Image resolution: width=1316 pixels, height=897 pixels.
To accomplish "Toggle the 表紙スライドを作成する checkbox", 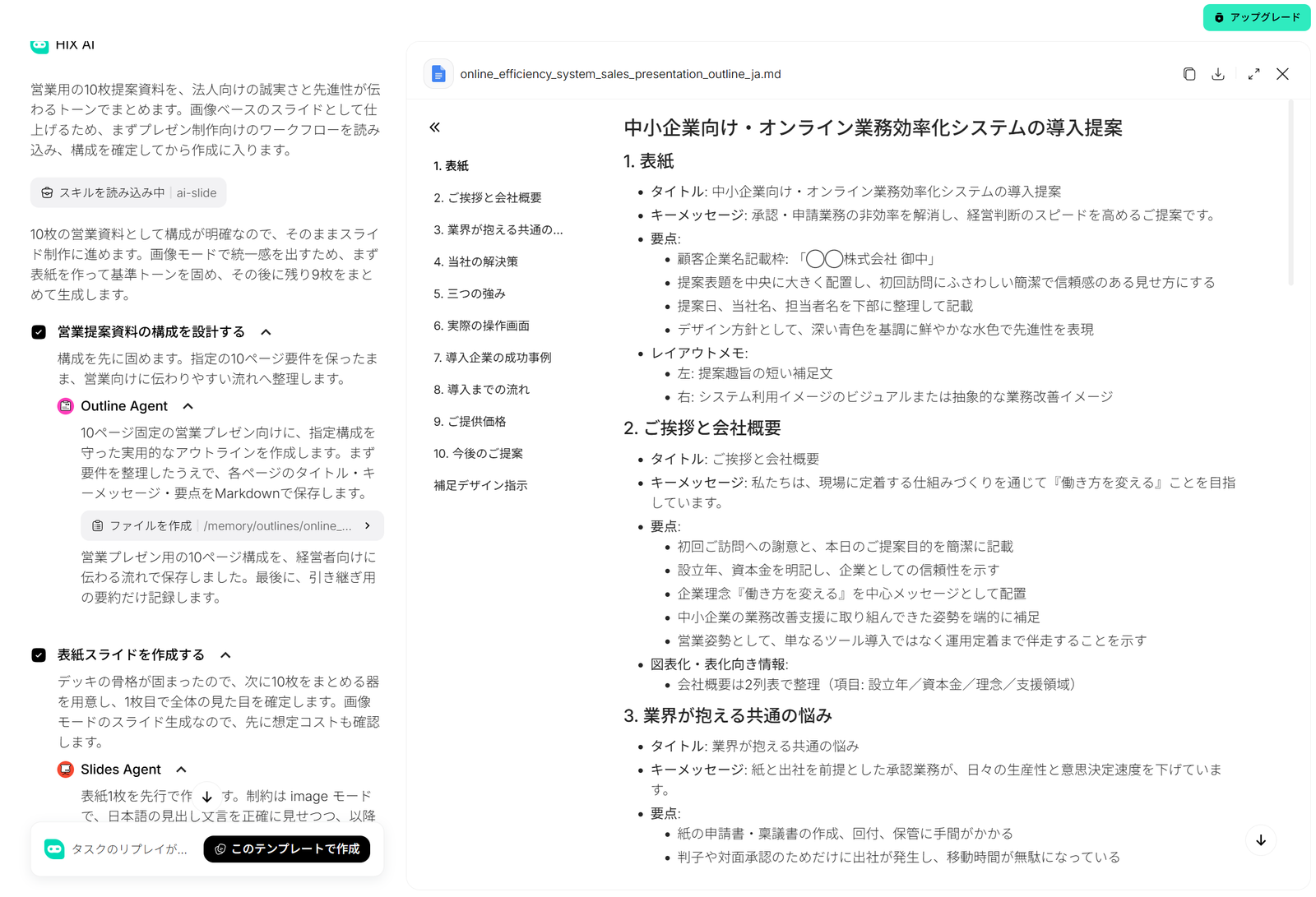I will pos(39,655).
